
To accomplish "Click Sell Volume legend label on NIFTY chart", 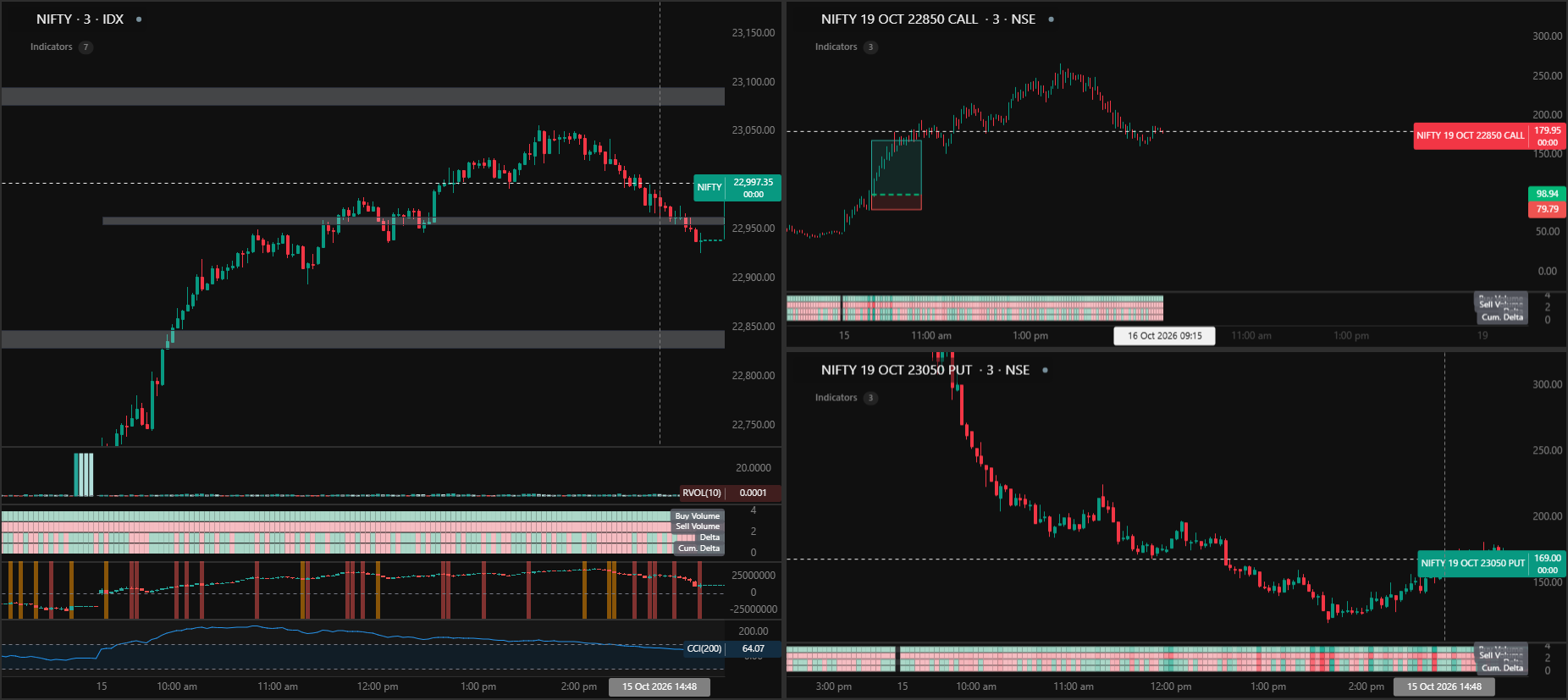I will (698, 526).
